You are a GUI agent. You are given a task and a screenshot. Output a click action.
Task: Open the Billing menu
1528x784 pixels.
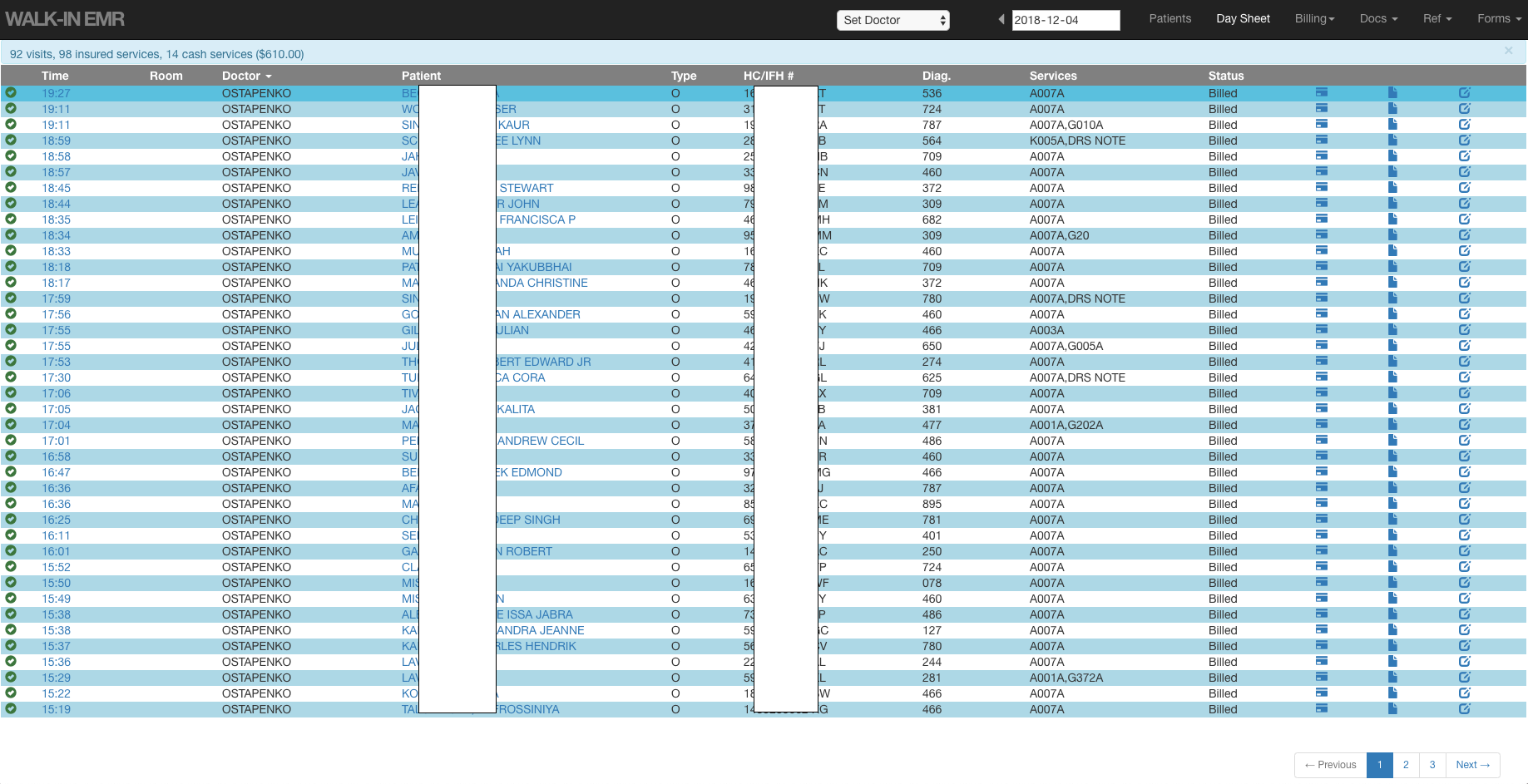click(1314, 18)
